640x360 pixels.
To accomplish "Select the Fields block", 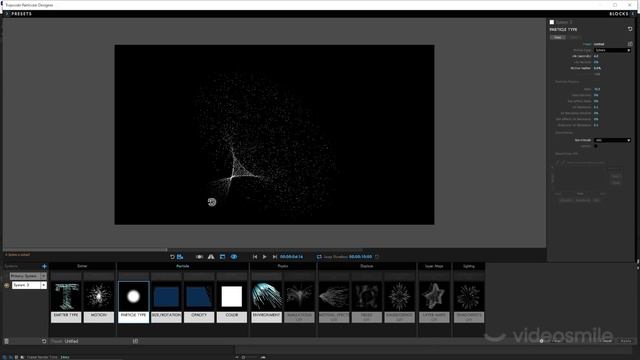I will (x=367, y=302).
